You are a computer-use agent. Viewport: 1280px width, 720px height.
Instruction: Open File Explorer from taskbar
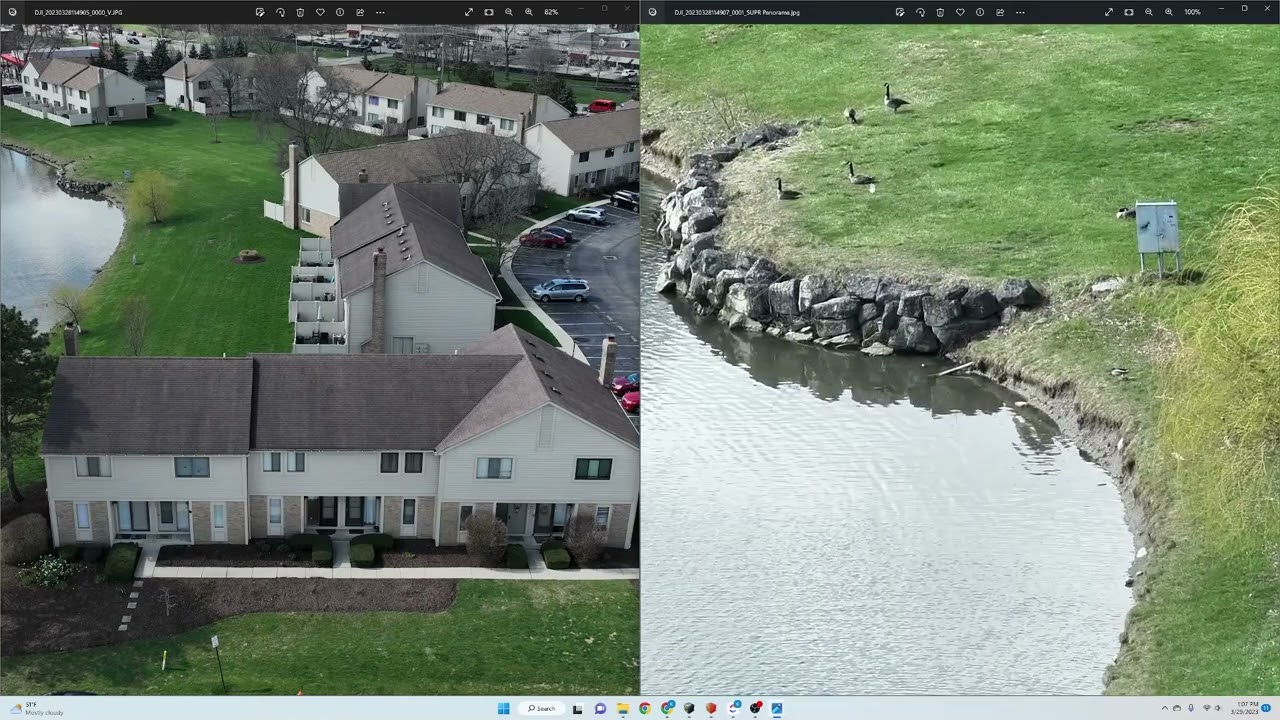click(x=622, y=708)
